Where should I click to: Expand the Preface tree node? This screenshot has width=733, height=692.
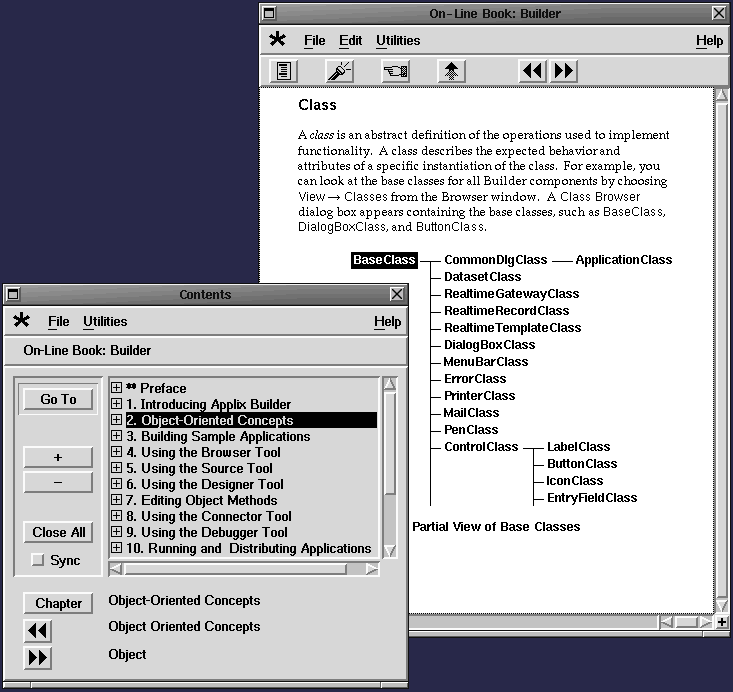(116, 388)
